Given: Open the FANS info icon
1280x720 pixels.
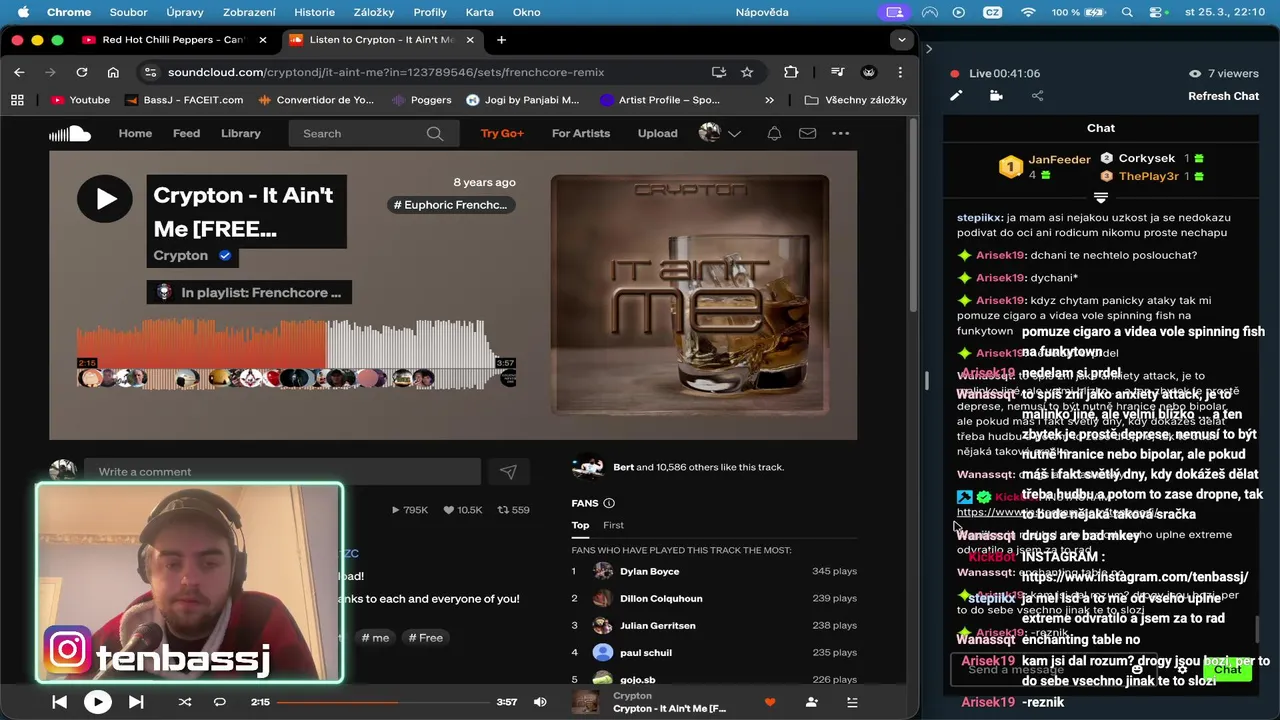Looking at the screenshot, I should [x=609, y=503].
